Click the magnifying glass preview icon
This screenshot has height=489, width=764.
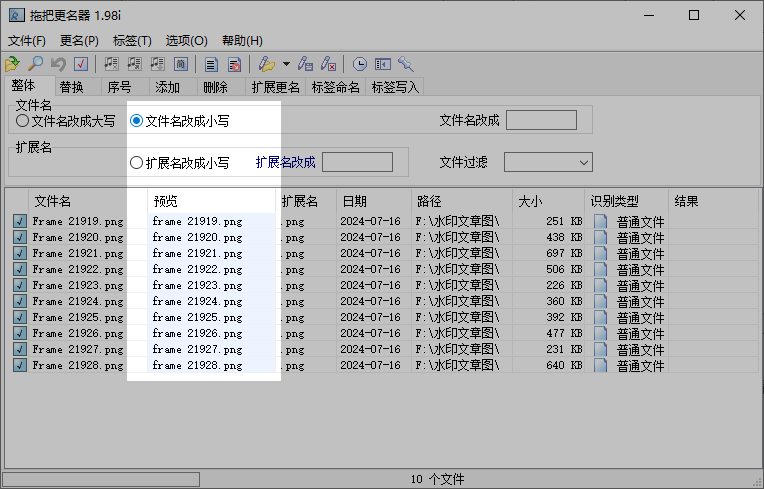point(35,64)
